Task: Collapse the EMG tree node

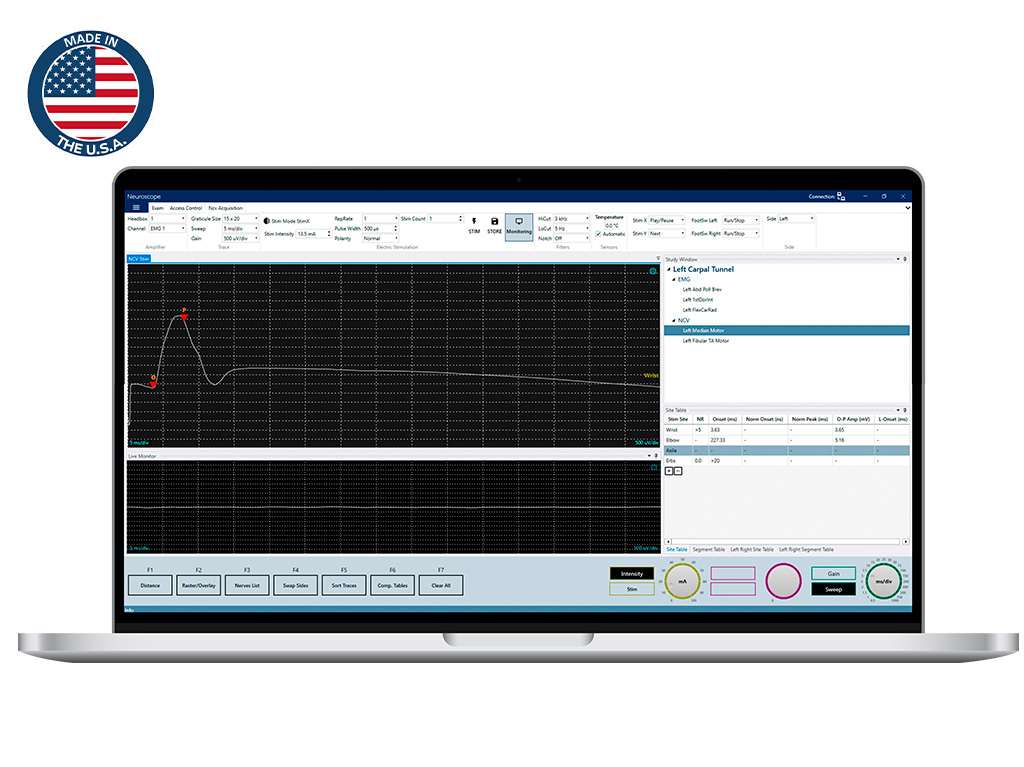Action: [x=674, y=280]
